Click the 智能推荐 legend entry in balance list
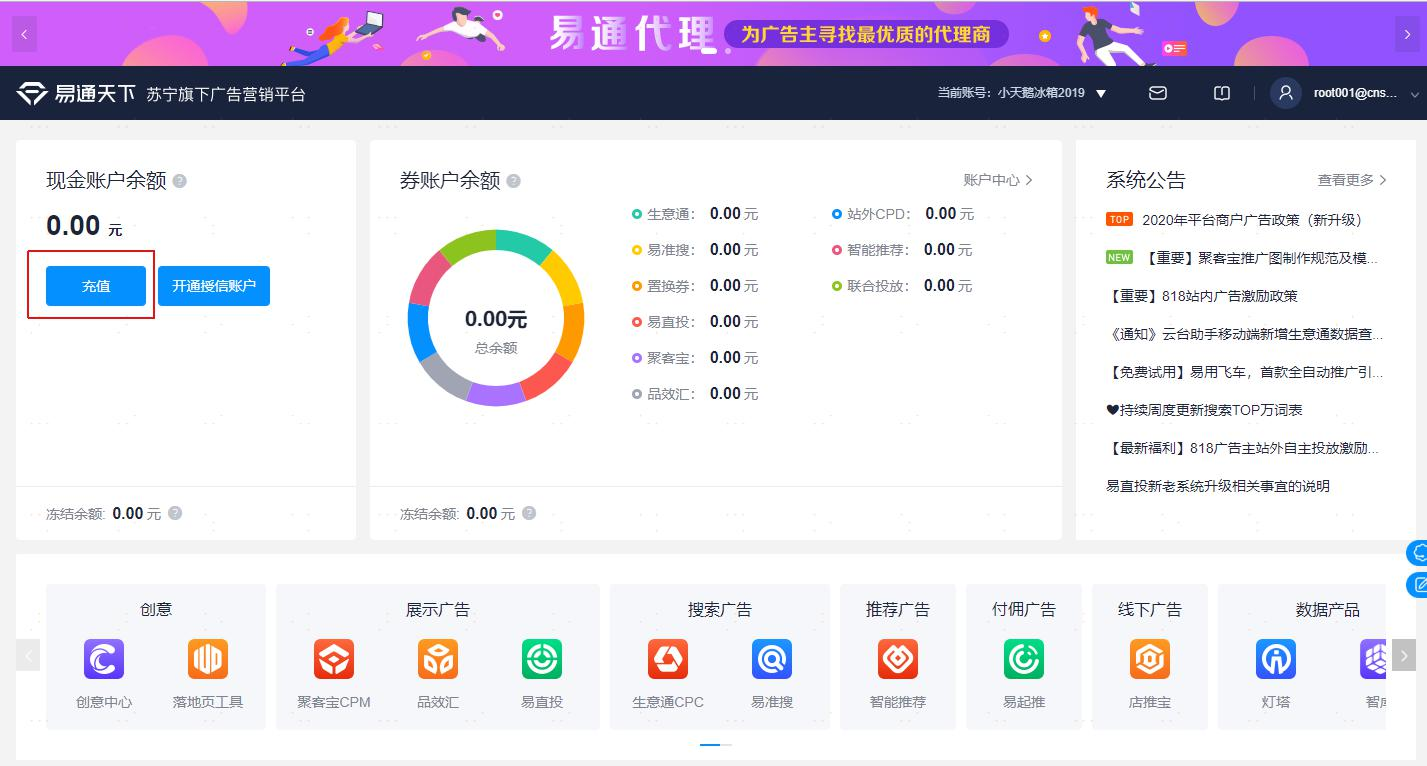 click(902, 250)
